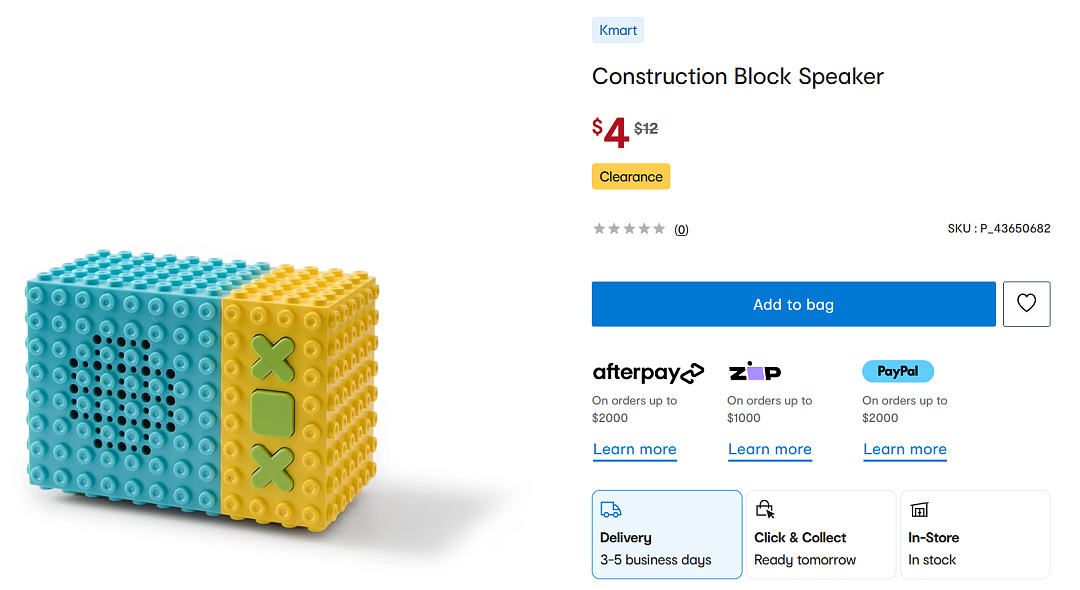Screen dimensions: 1080x590
Task: Select the In-Store in stock option
Action: point(975,534)
